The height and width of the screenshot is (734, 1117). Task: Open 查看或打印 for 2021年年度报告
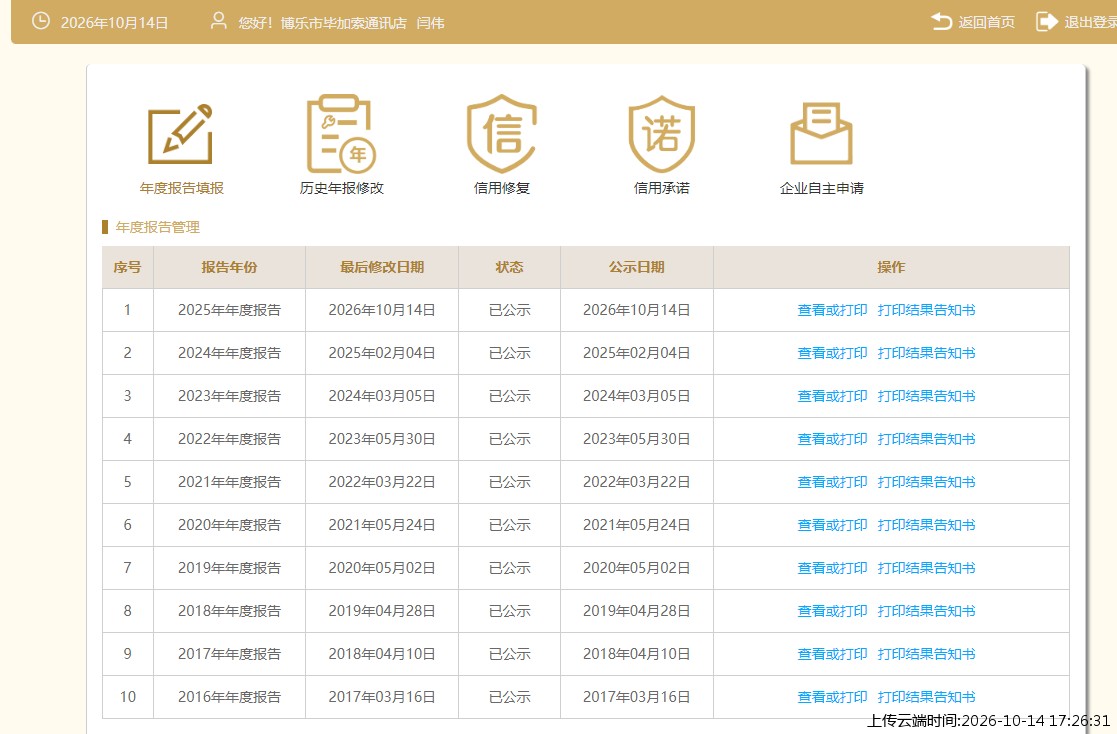pos(832,482)
